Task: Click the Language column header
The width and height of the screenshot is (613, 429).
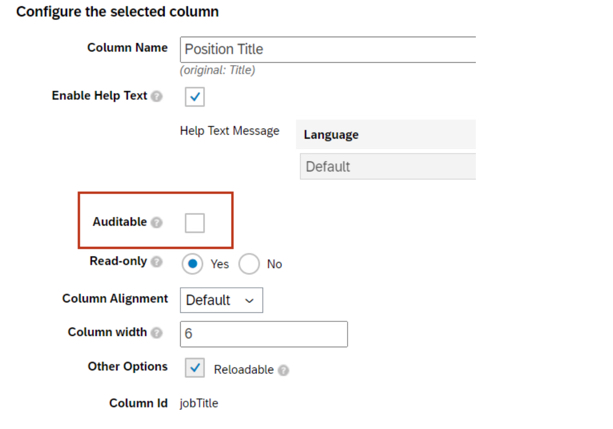Action: tap(331, 135)
